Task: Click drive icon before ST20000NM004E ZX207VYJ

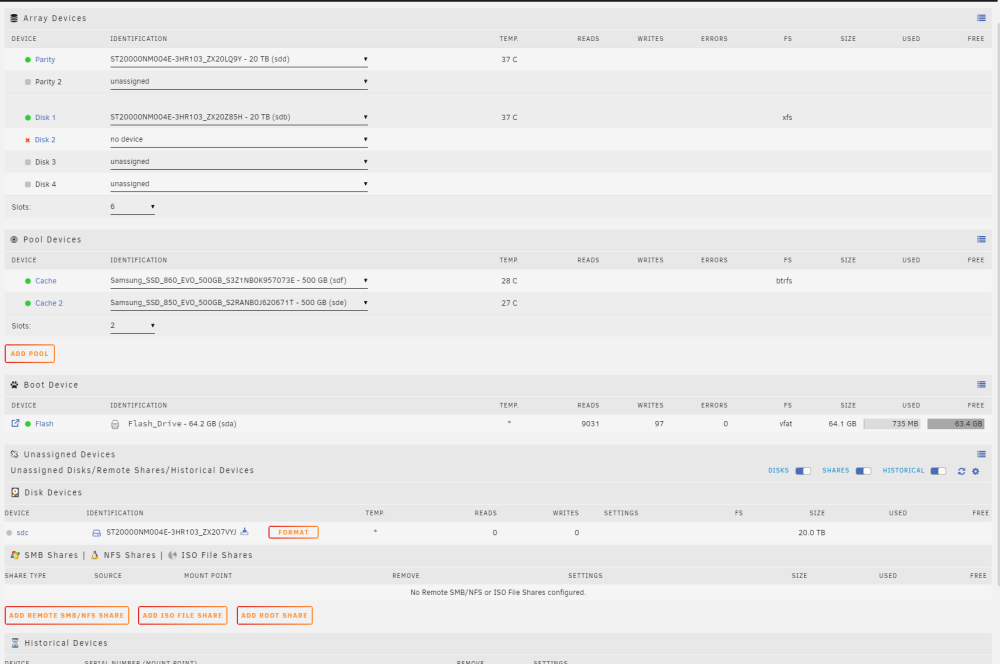Action: pos(96,533)
